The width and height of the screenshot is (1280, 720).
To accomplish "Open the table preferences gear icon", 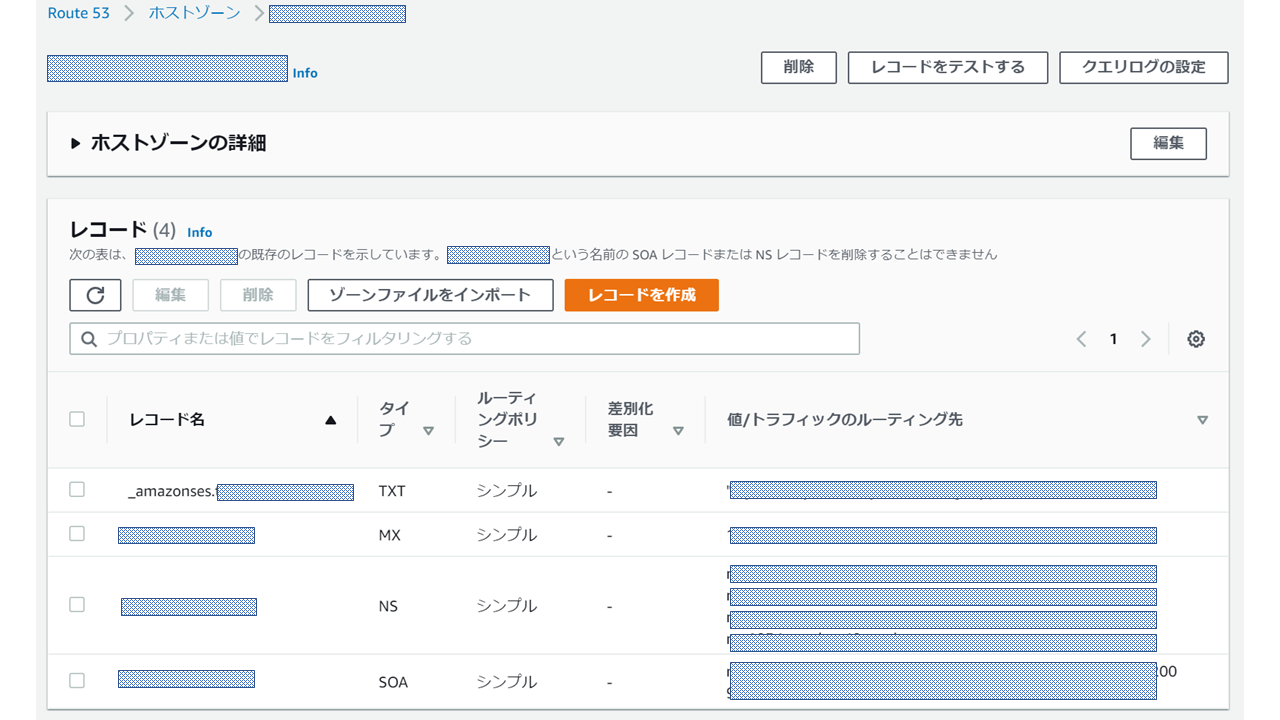I will coord(1196,339).
